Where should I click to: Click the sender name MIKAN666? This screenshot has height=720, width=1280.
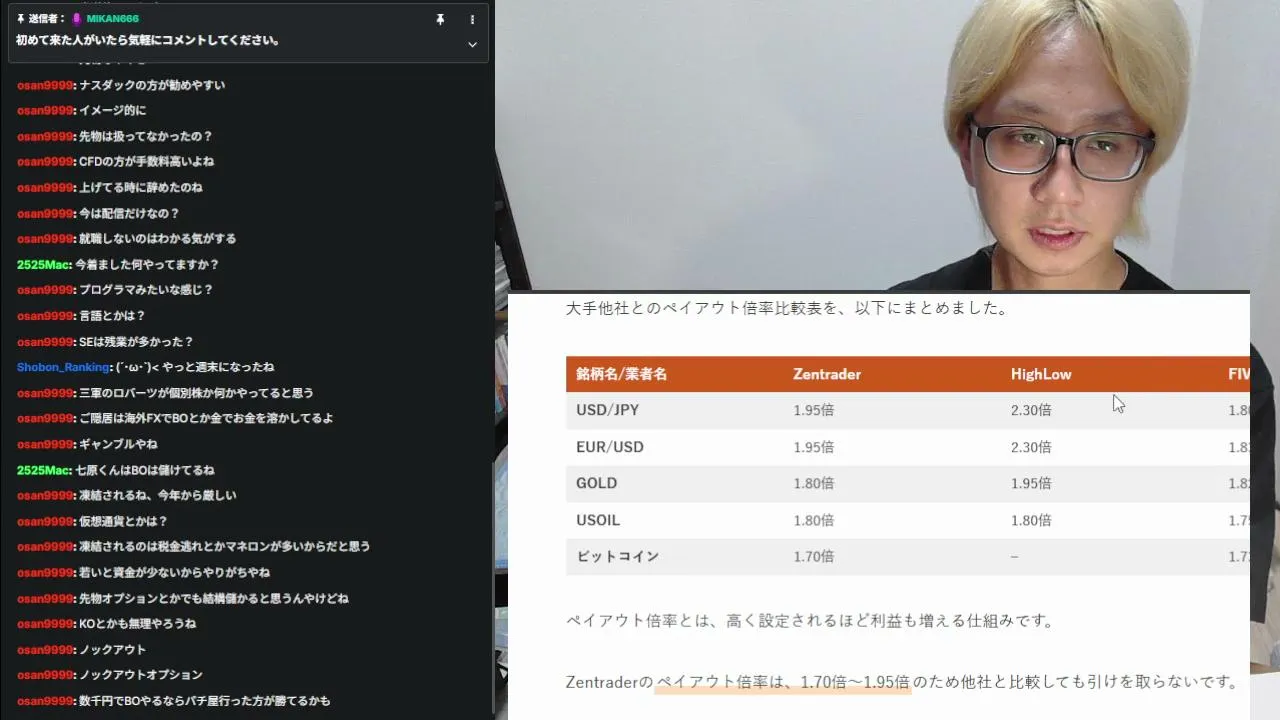113,19
